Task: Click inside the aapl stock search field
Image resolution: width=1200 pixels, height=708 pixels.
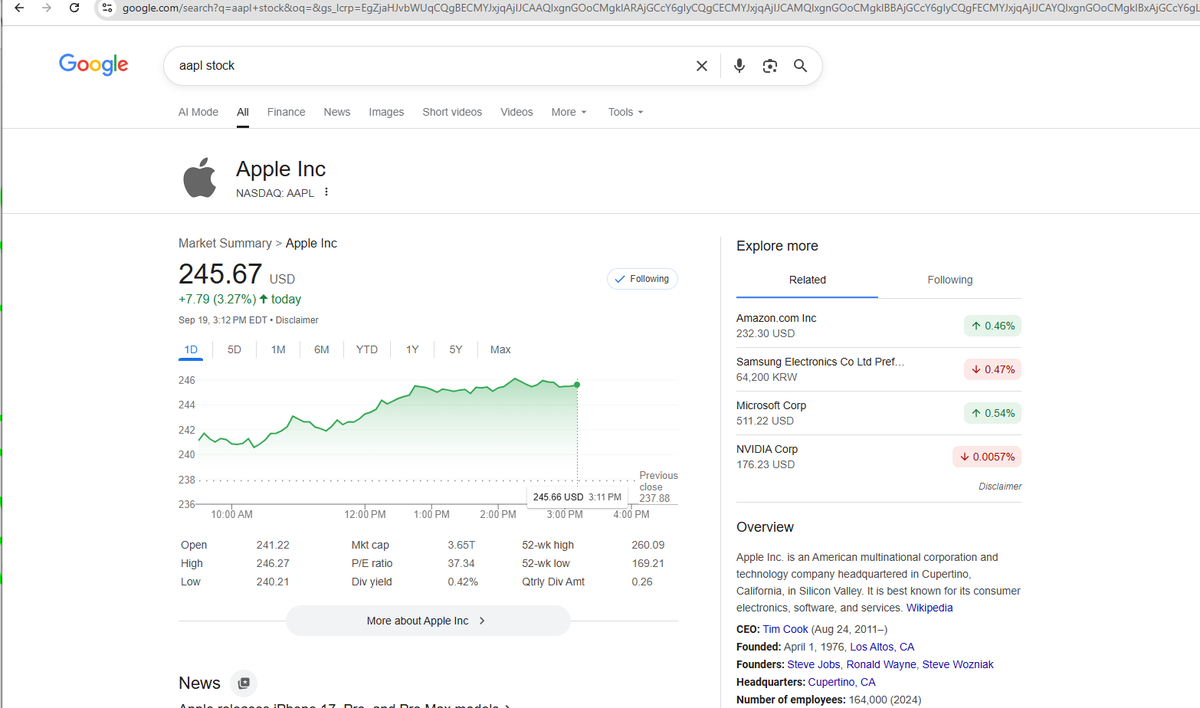Action: [x=430, y=66]
